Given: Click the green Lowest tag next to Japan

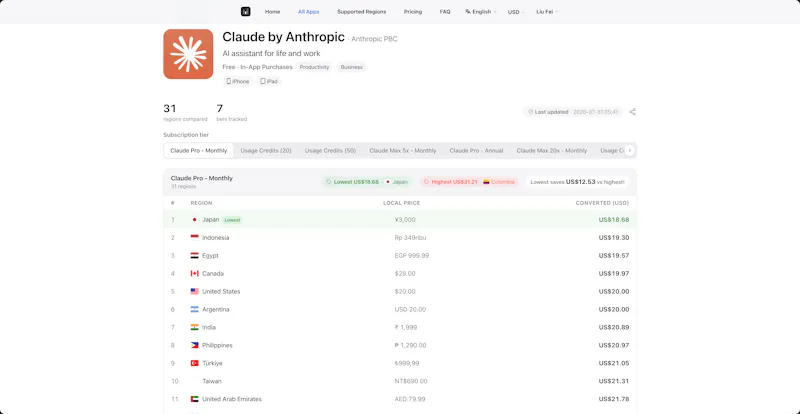Looking at the screenshot, I should 232,220.
